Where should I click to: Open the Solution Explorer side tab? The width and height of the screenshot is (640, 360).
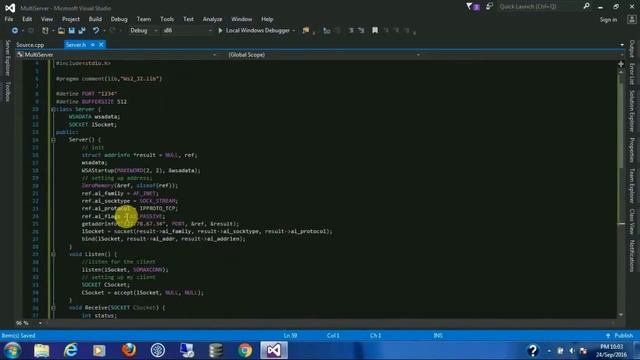point(632,111)
